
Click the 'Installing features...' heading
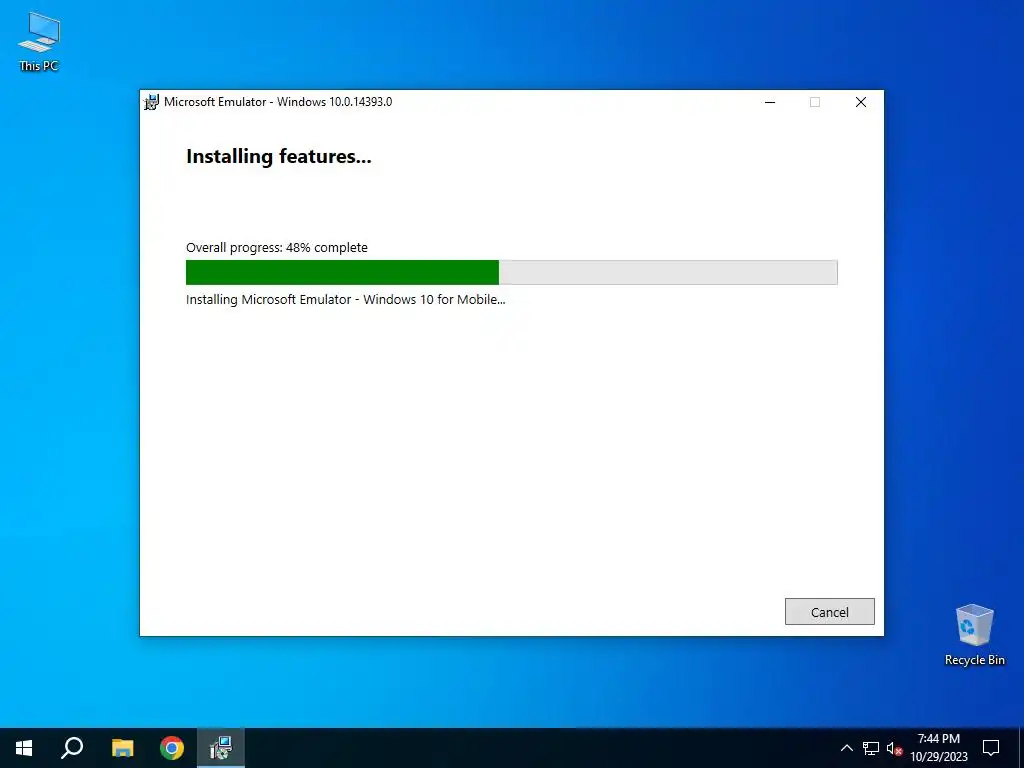click(279, 157)
